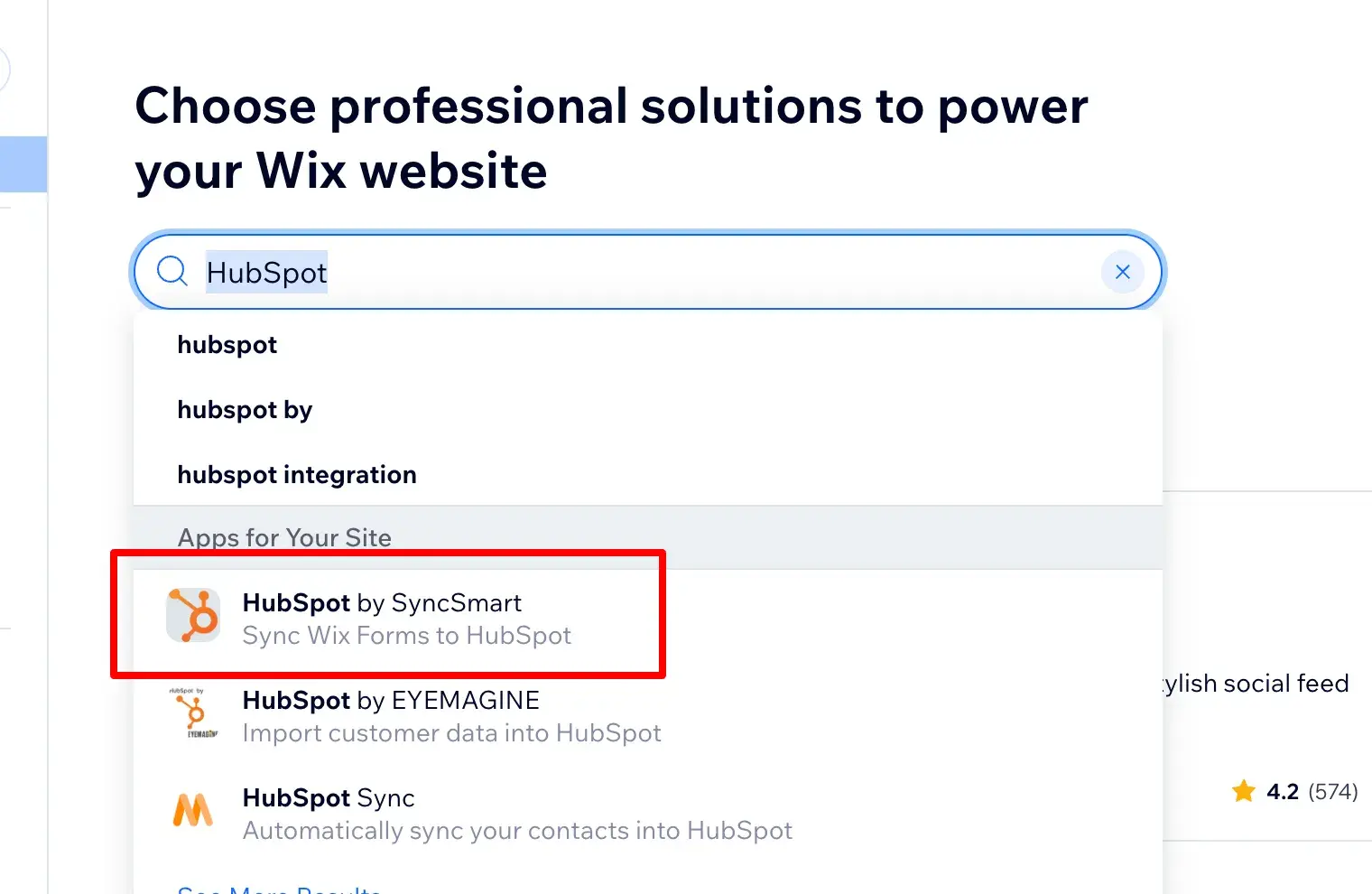The height and width of the screenshot is (894, 1372).
Task: Clear the search field with the X button
Action: click(x=1122, y=272)
